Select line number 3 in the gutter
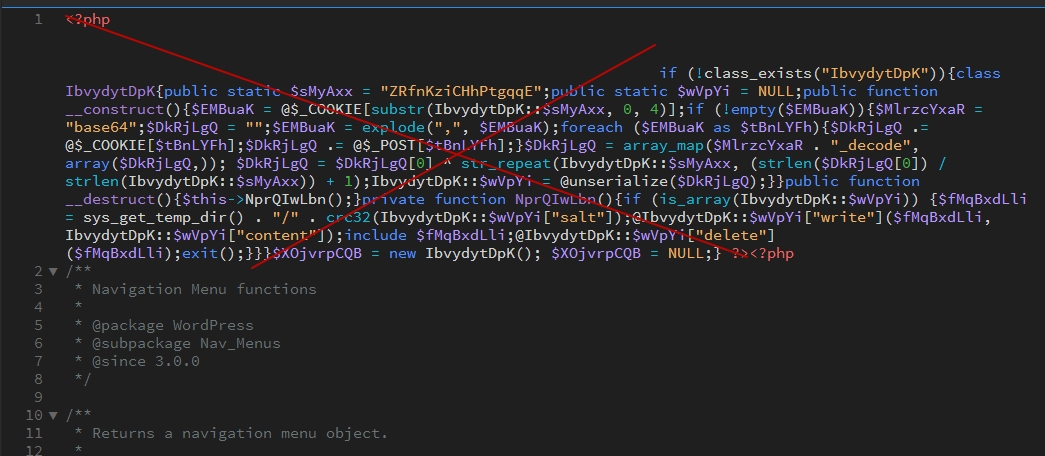 coord(38,289)
